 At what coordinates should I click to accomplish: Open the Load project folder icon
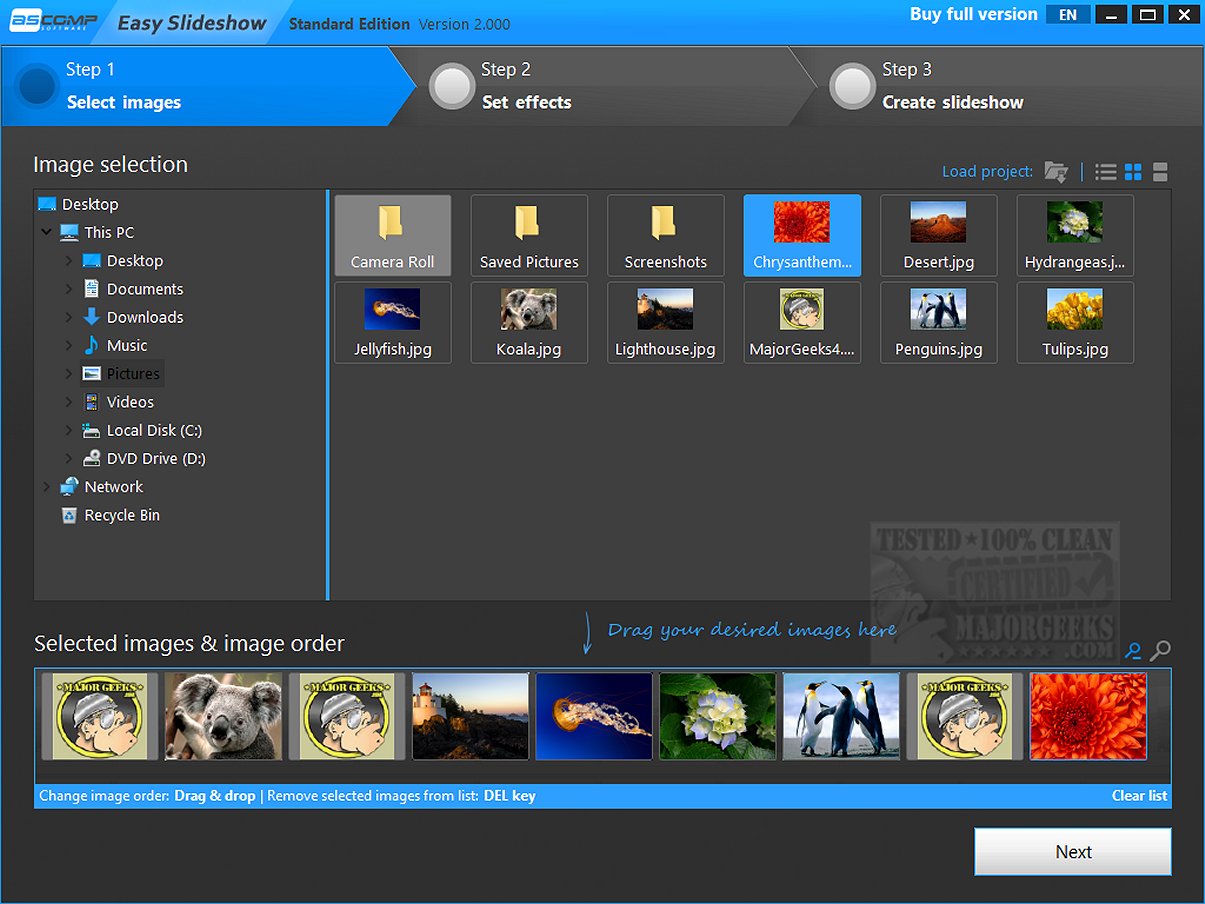(x=1056, y=171)
